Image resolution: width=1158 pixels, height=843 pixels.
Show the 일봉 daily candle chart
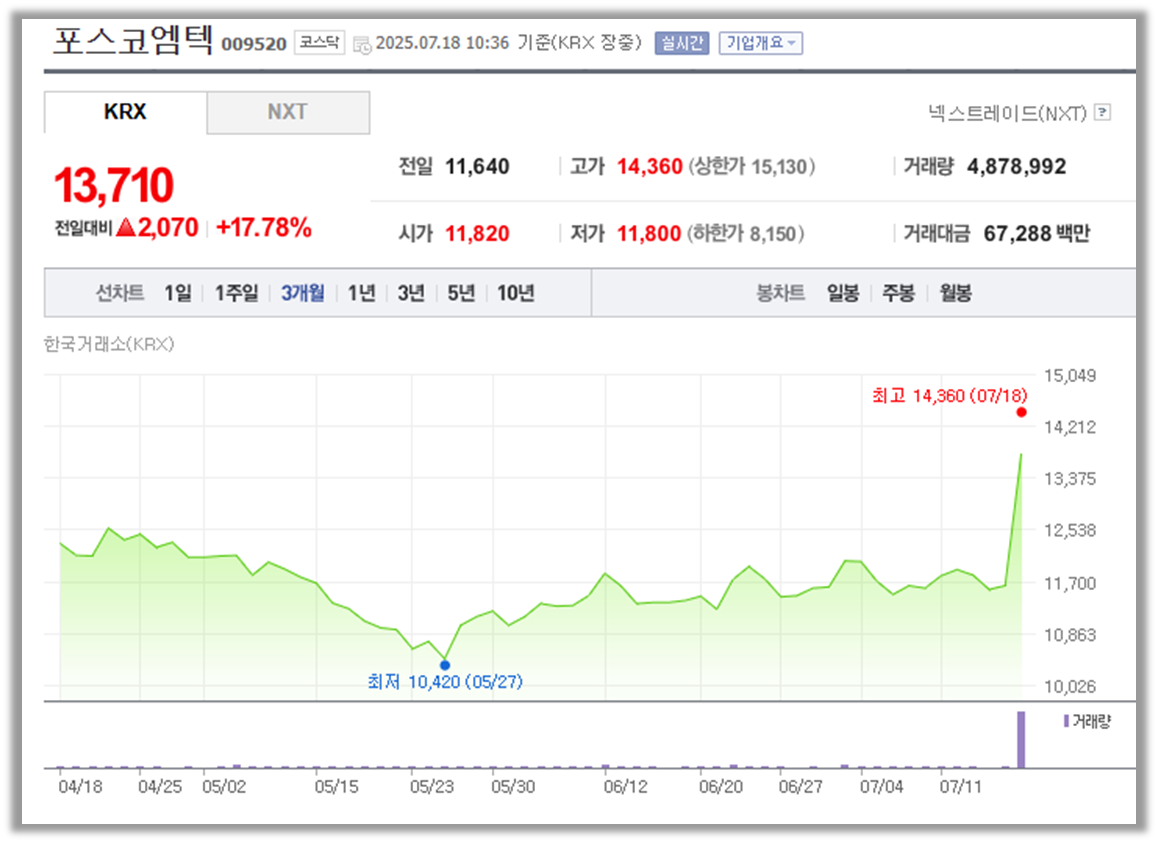(x=843, y=293)
